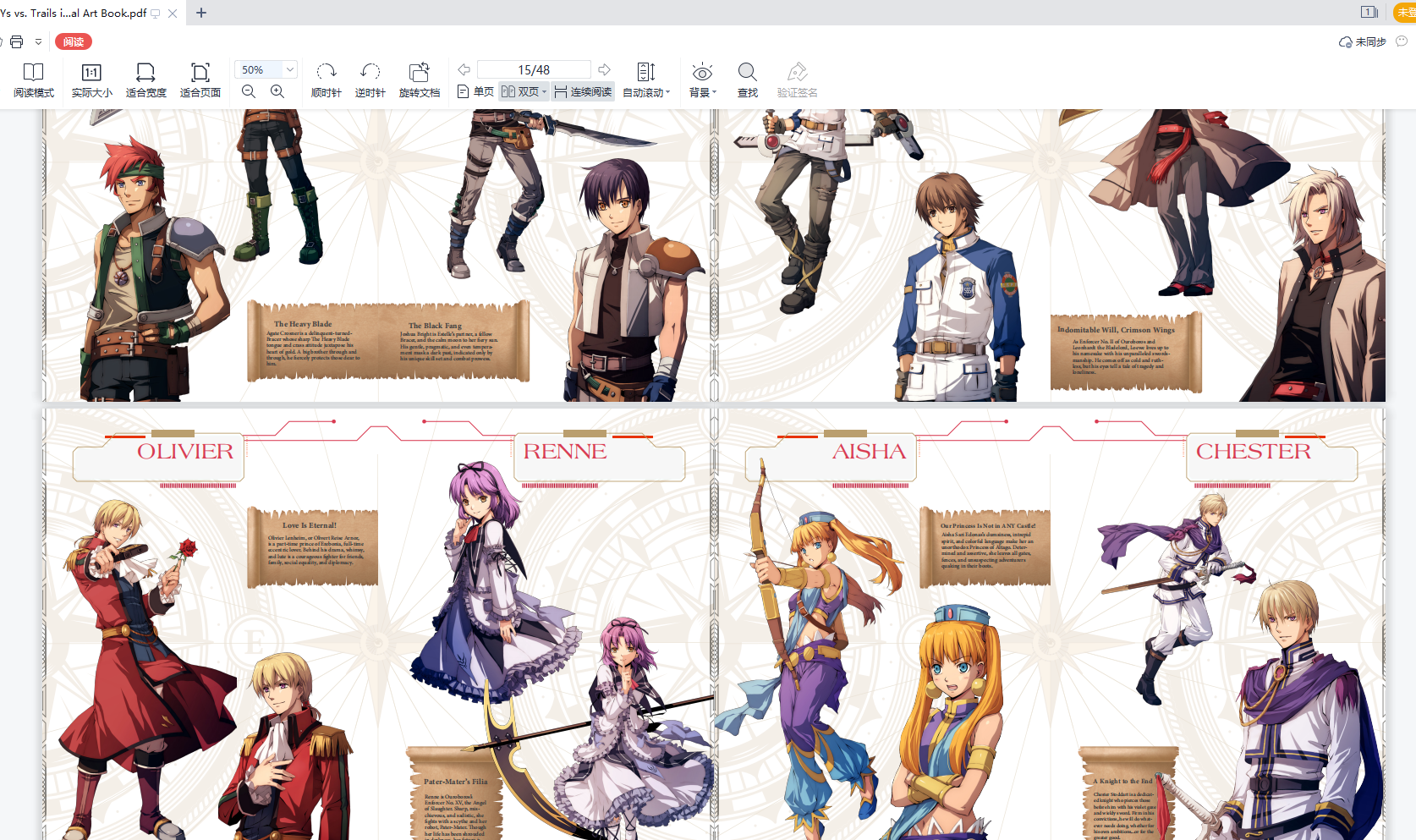Open a new tab with plus button
This screenshot has height=840, width=1416.
point(201,13)
